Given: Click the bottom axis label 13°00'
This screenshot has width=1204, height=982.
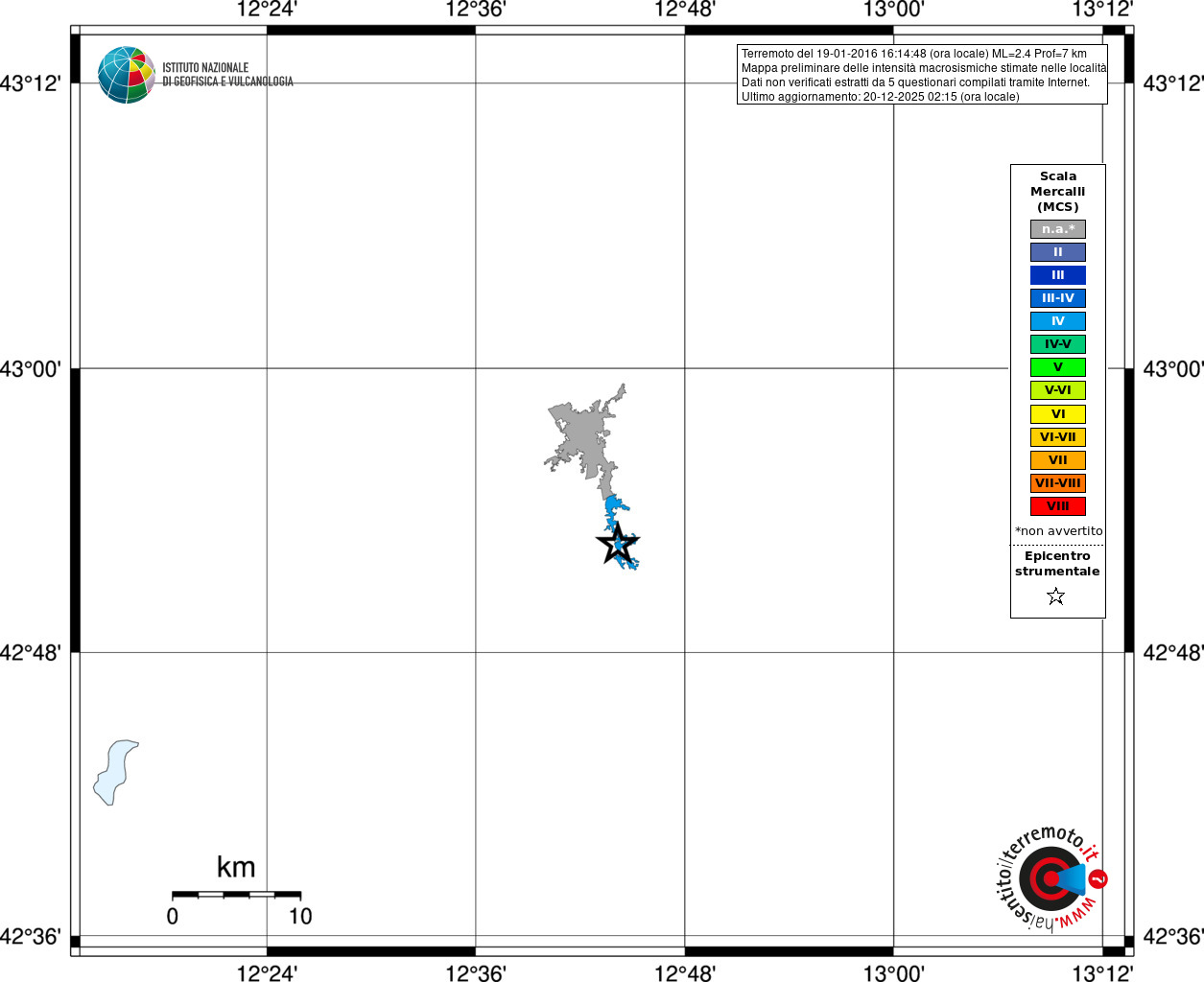Looking at the screenshot, I should coord(893,973).
